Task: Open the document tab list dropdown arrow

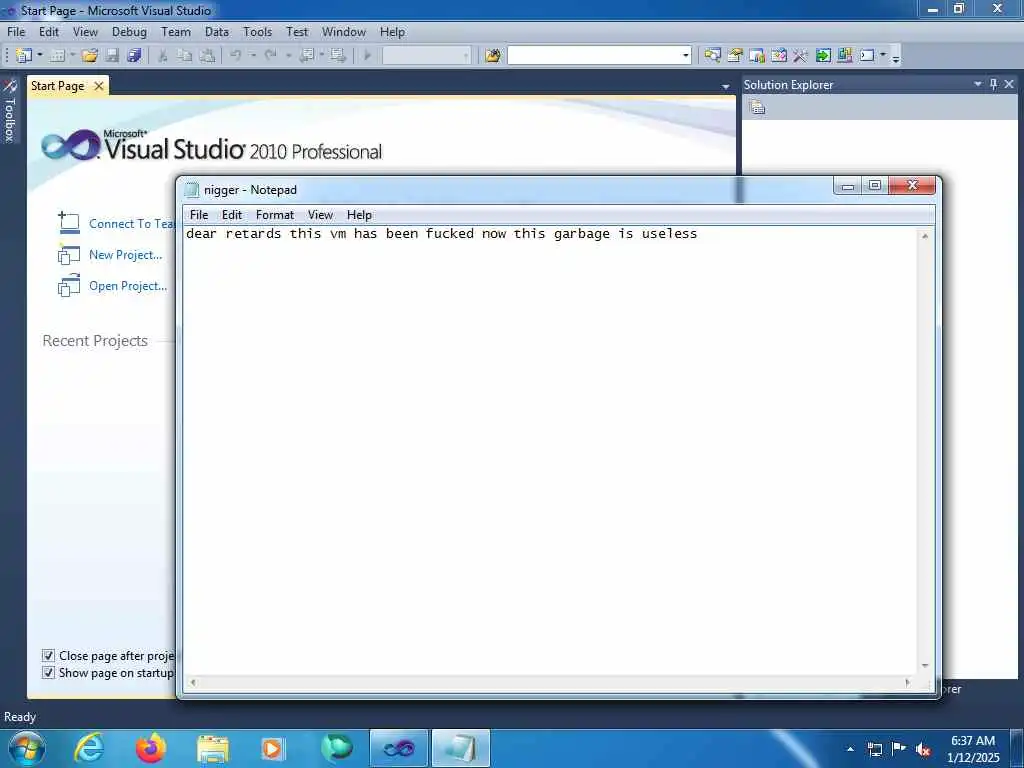Action: (x=726, y=87)
